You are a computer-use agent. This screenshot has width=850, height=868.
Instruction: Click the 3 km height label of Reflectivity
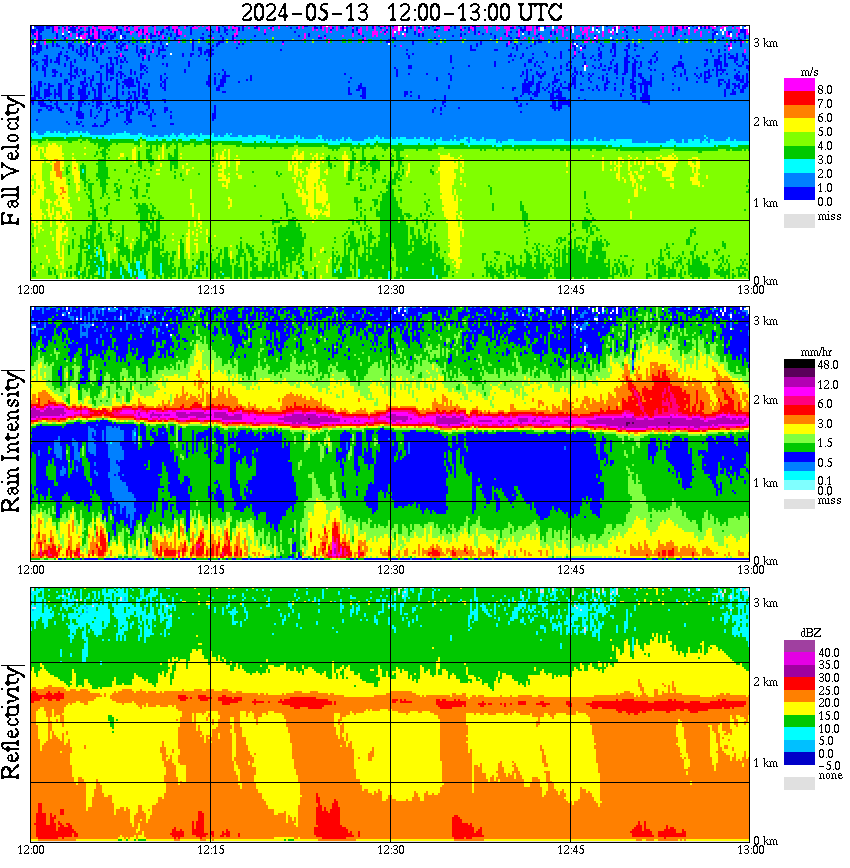coord(766,603)
